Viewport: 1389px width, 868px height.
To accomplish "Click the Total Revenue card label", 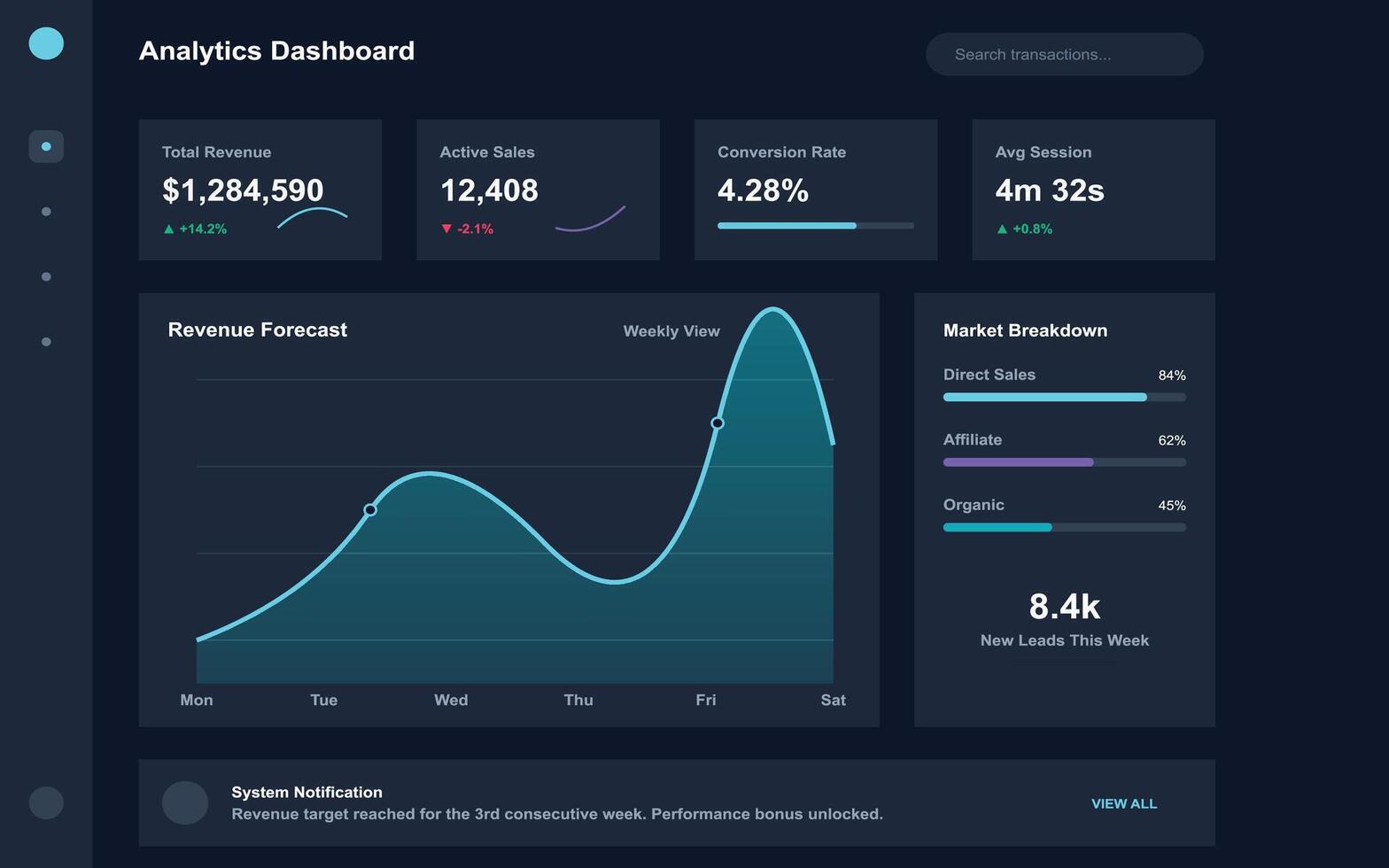I will 216,152.
